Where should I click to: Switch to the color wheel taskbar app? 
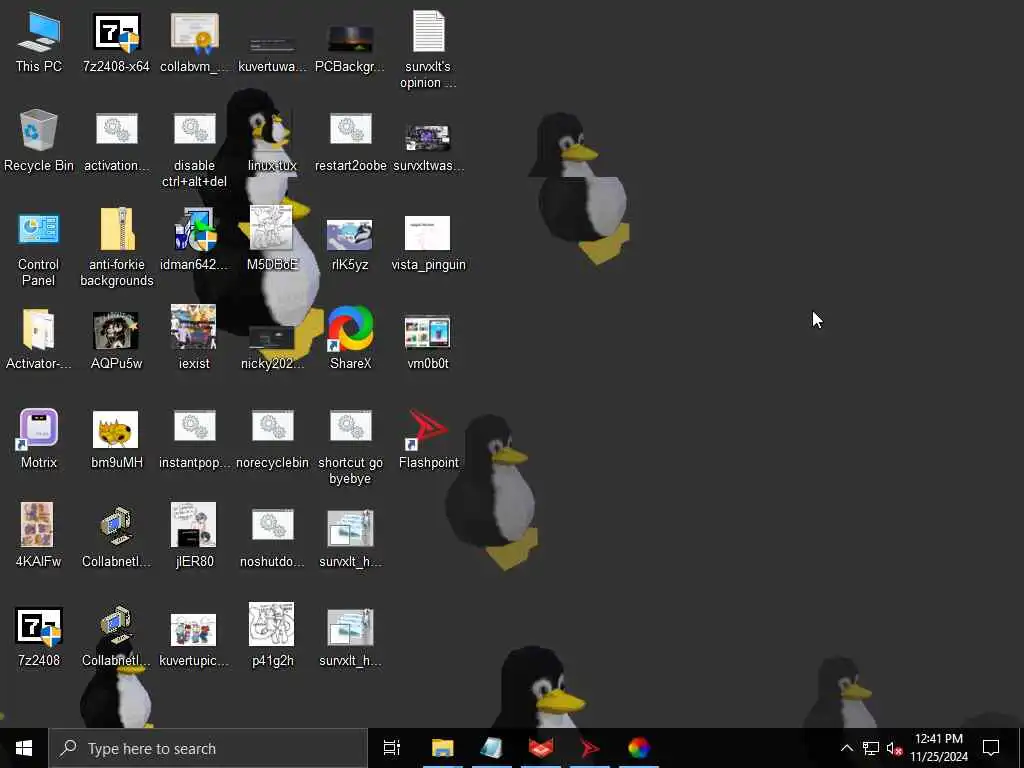click(639, 748)
